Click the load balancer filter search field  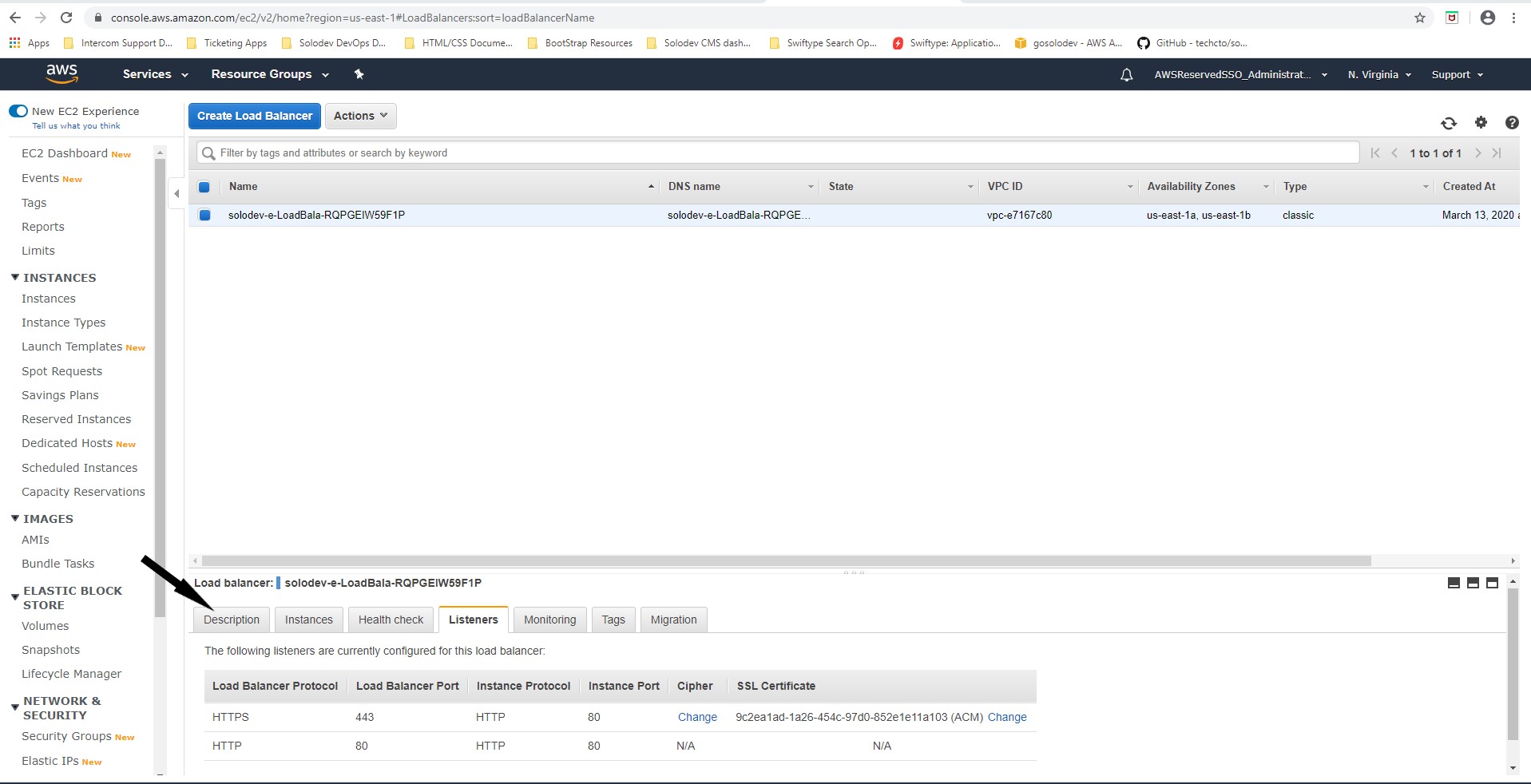[x=778, y=152]
